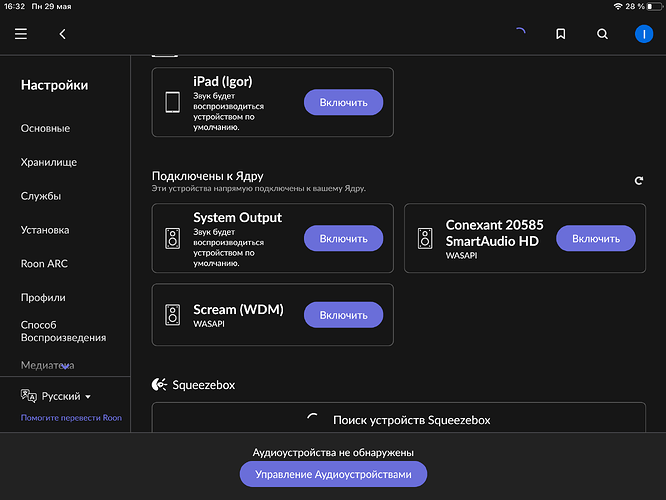Screen dimensions: 666x500
Task: Enable the System Output device
Action: [x=343, y=238]
